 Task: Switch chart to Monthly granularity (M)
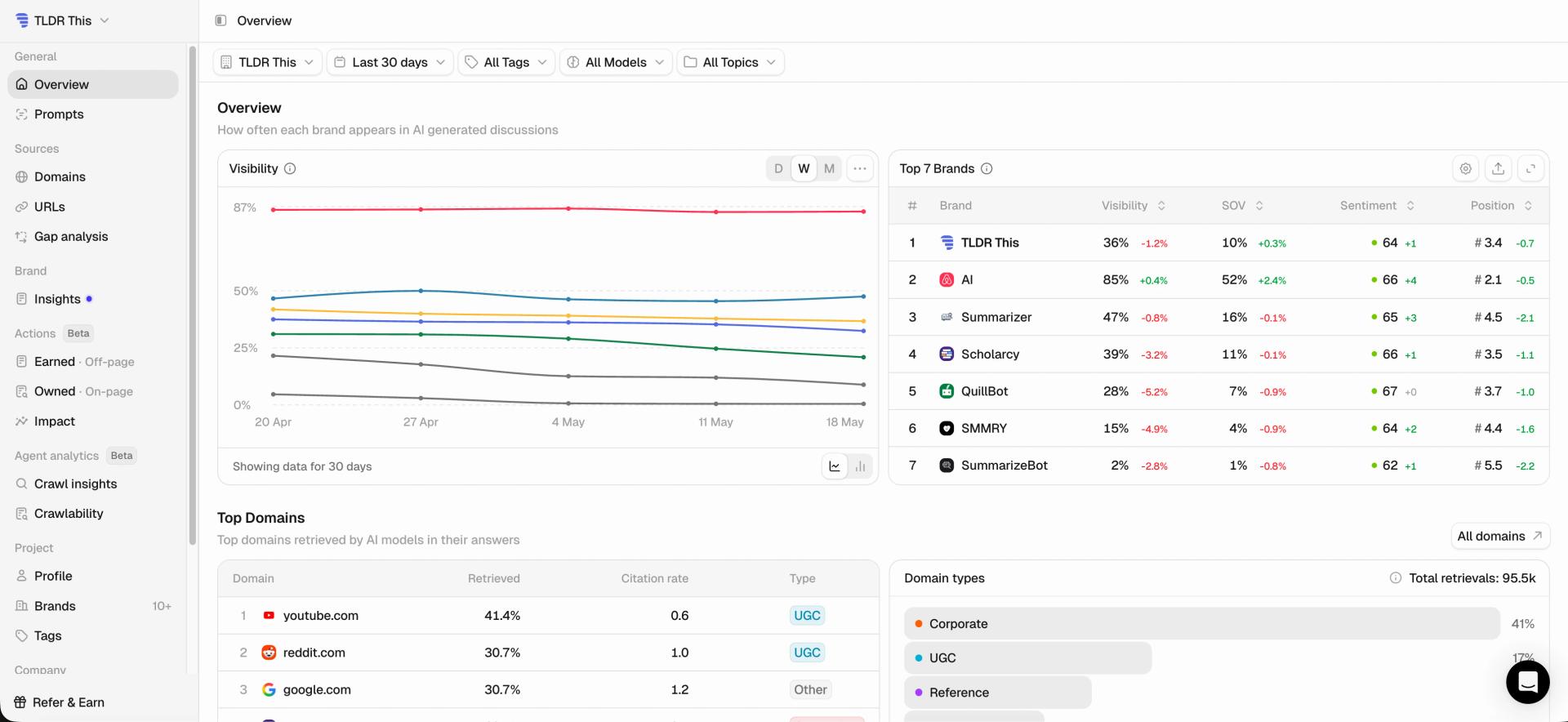(829, 168)
